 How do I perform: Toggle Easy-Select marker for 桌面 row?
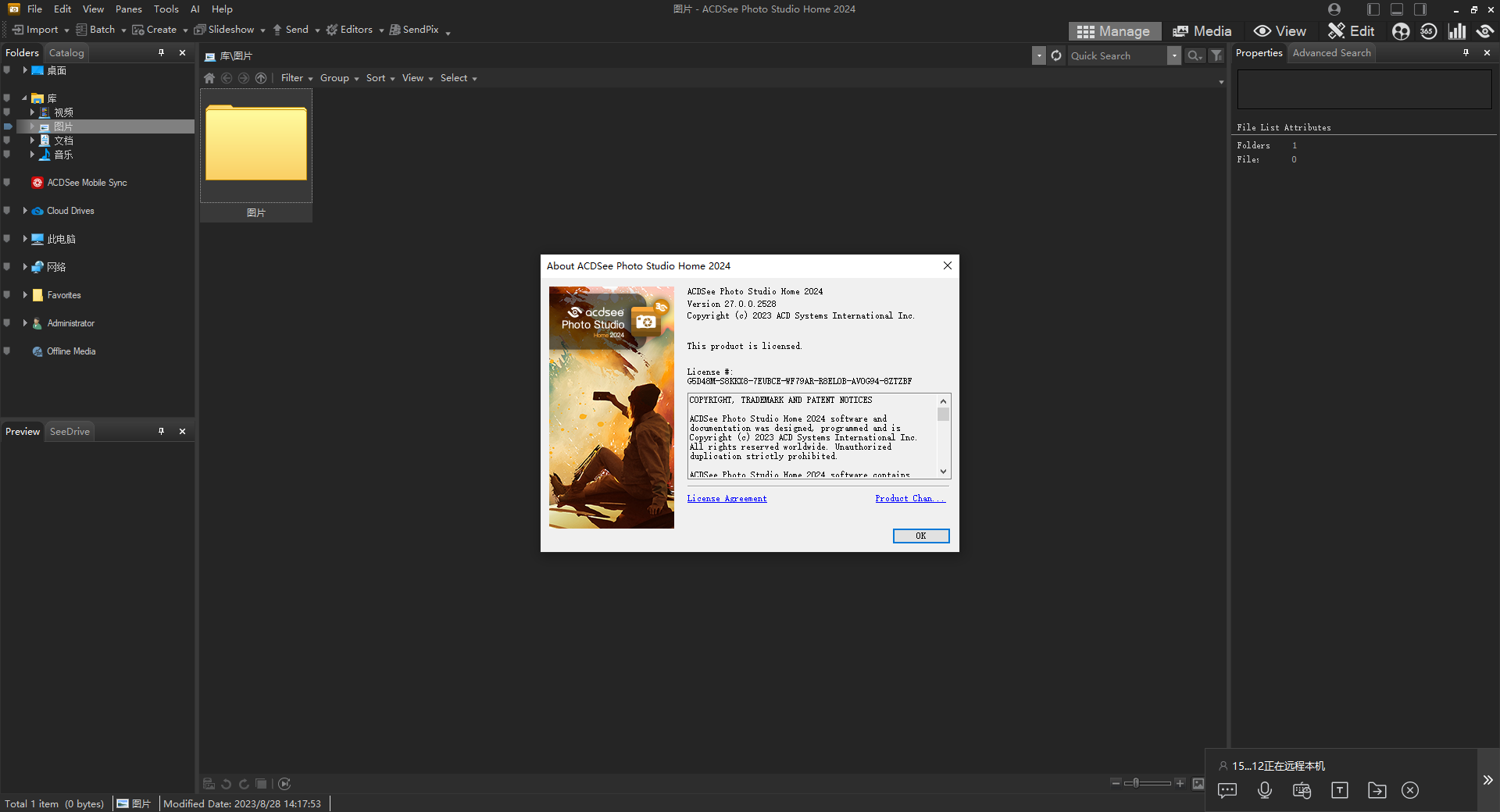pos(7,70)
